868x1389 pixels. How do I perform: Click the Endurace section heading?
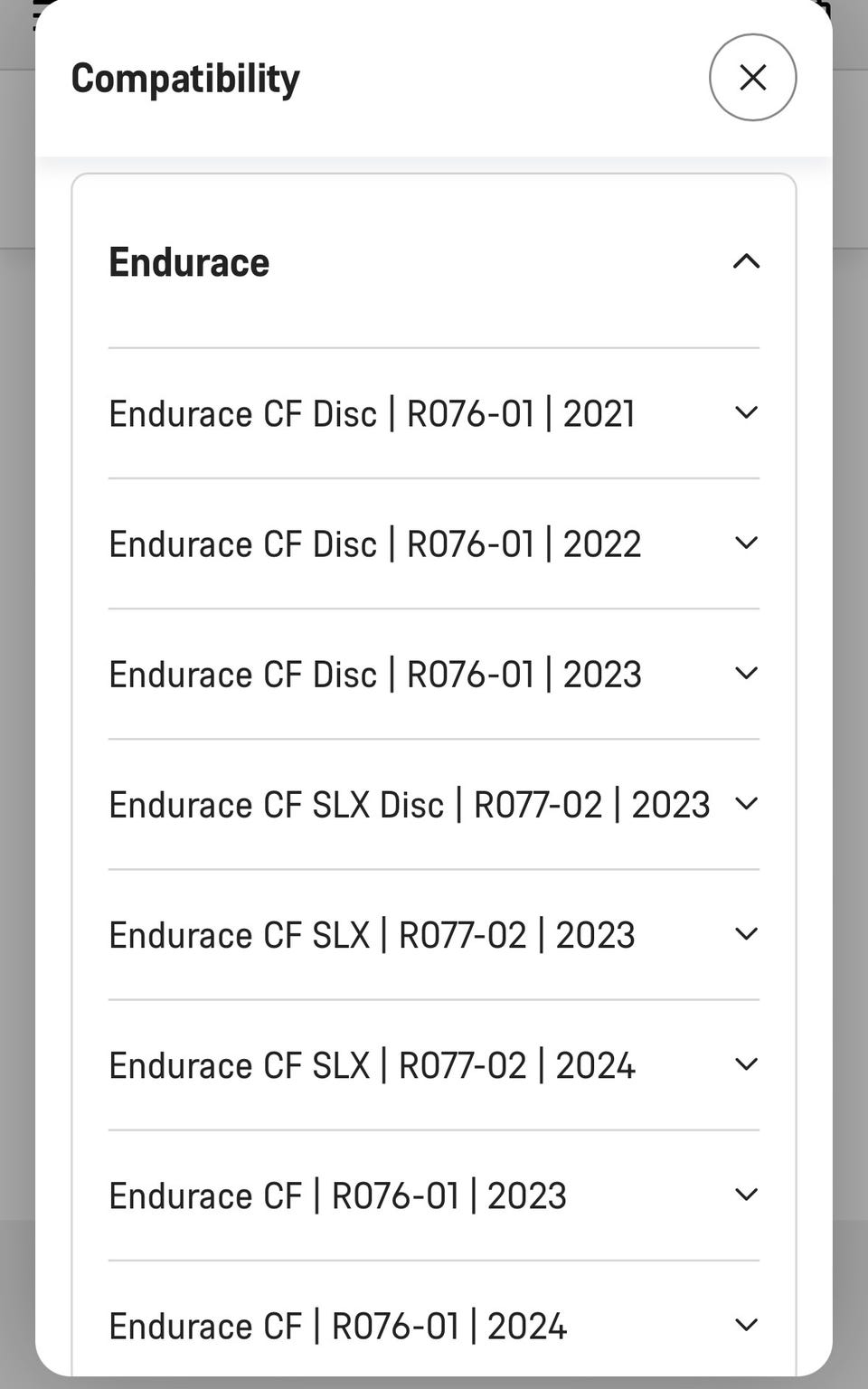tap(189, 262)
